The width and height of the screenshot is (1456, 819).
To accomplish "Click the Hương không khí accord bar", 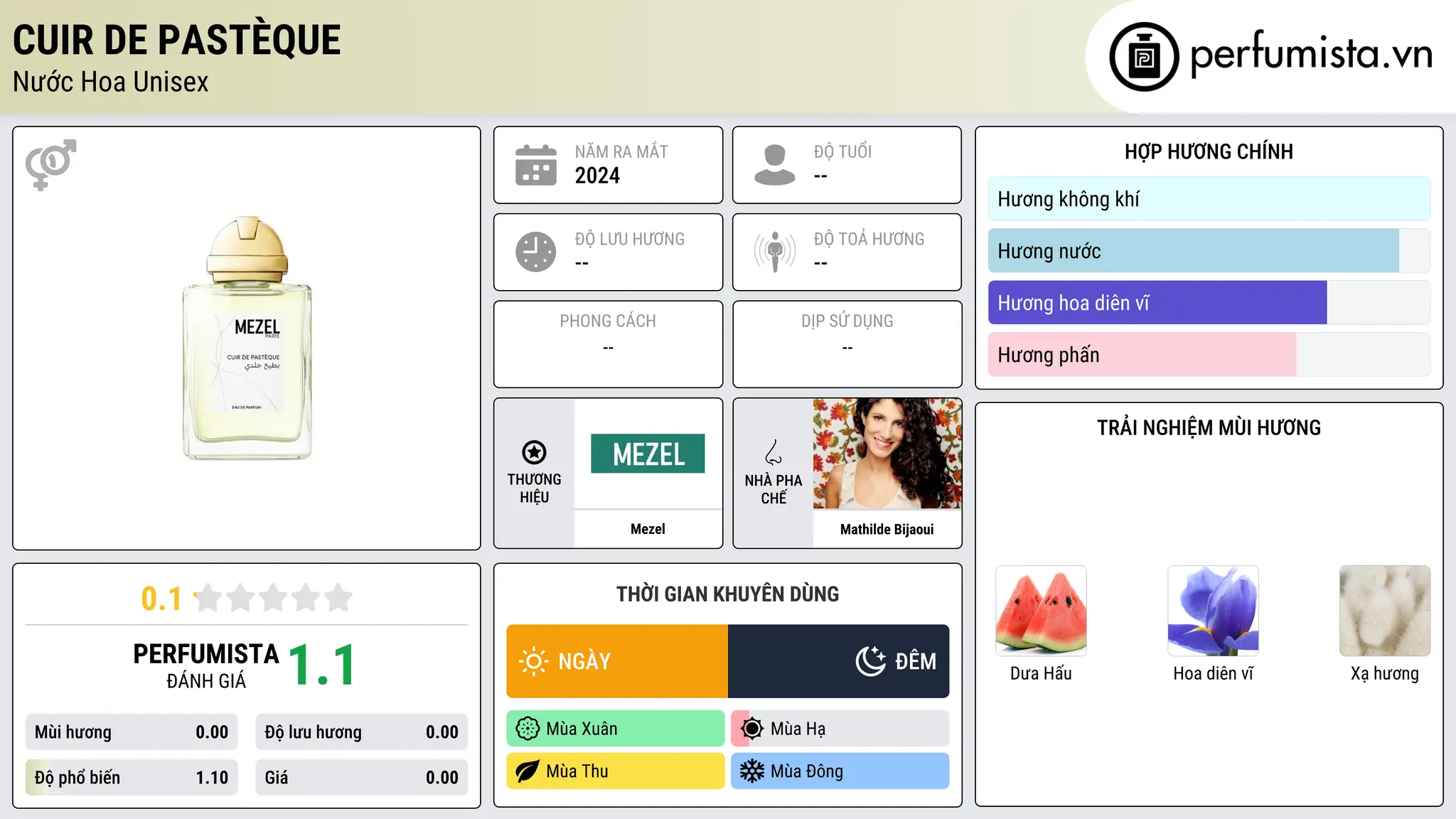I will click(x=1209, y=199).
